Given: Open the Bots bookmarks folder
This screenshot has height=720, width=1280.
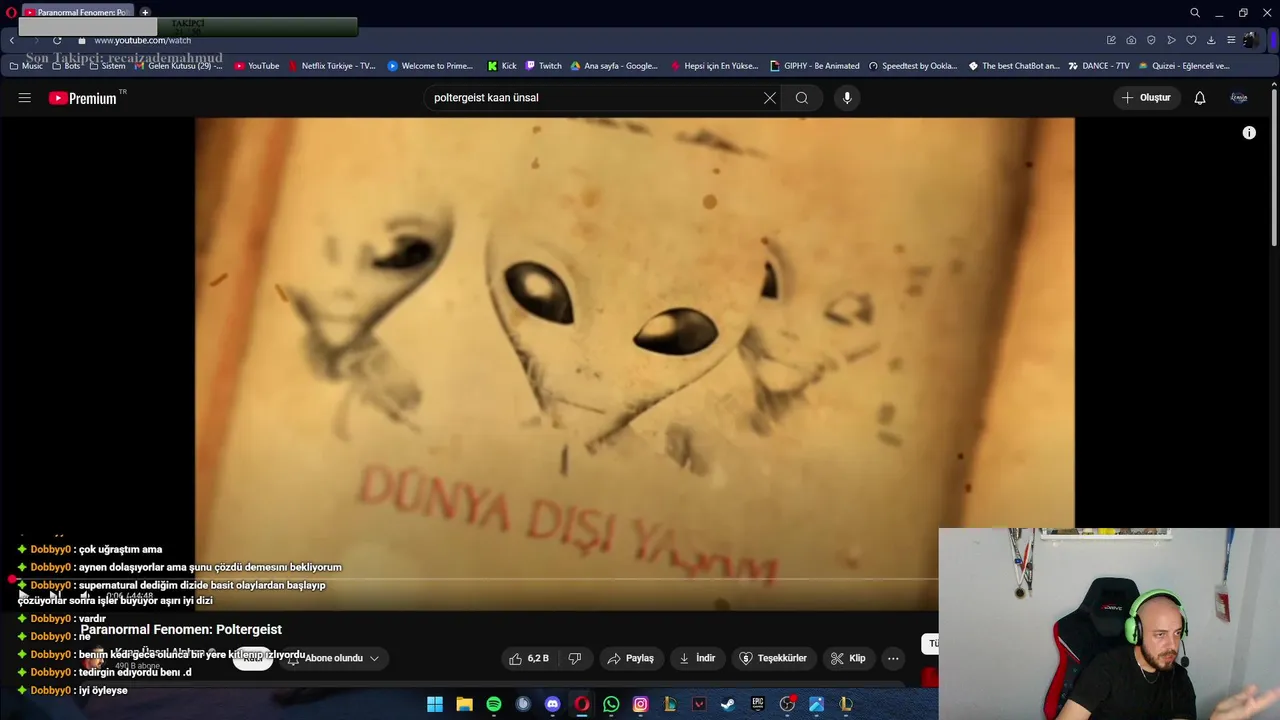Looking at the screenshot, I should click(x=66, y=66).
